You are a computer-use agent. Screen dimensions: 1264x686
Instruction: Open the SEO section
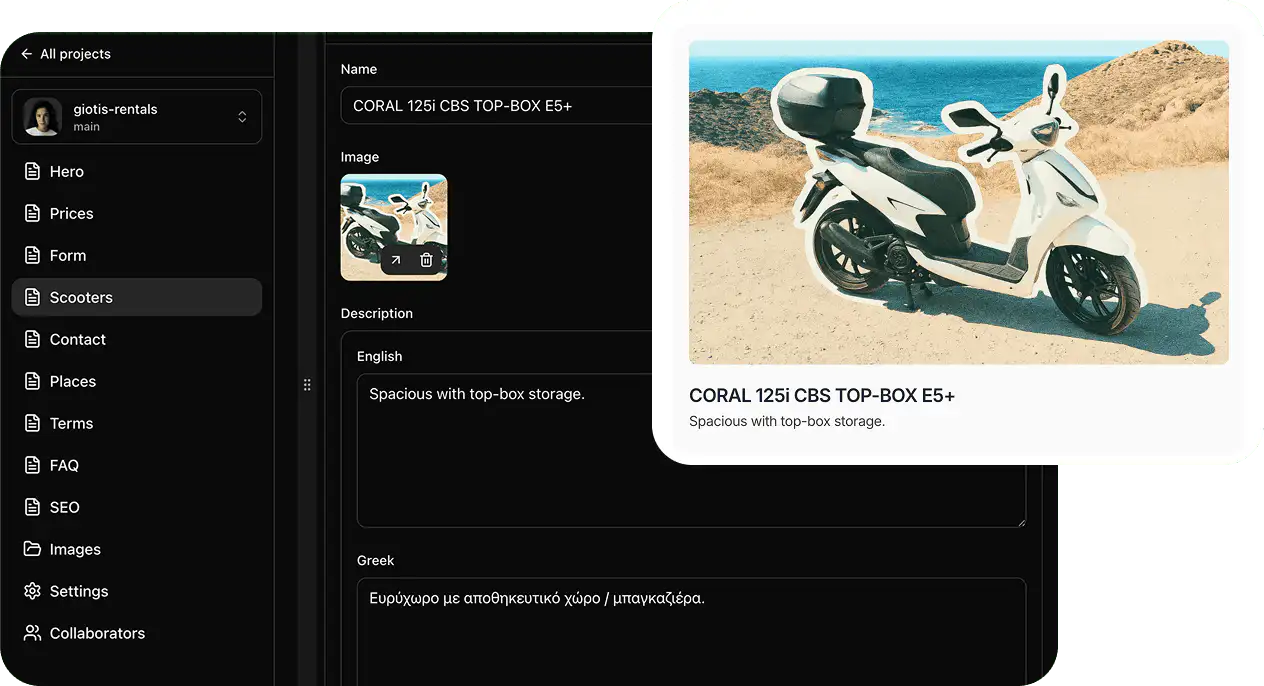(x=64, y=508)
